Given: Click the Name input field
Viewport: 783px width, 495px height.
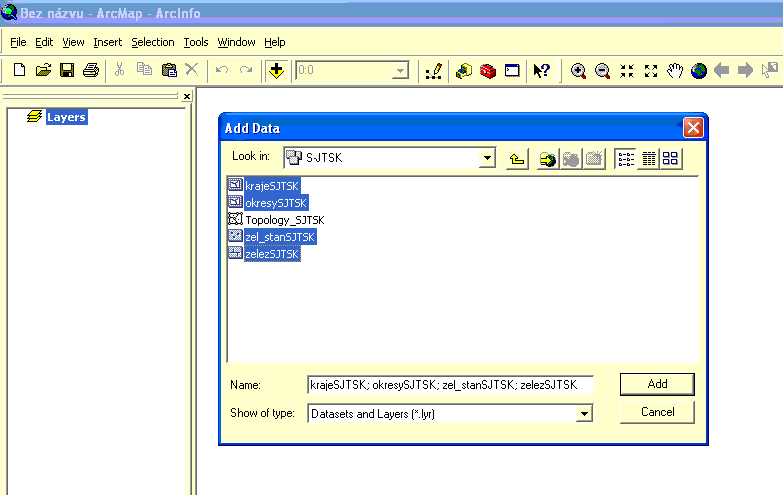Looking at the screenshot, I should [x=450, y=385].
